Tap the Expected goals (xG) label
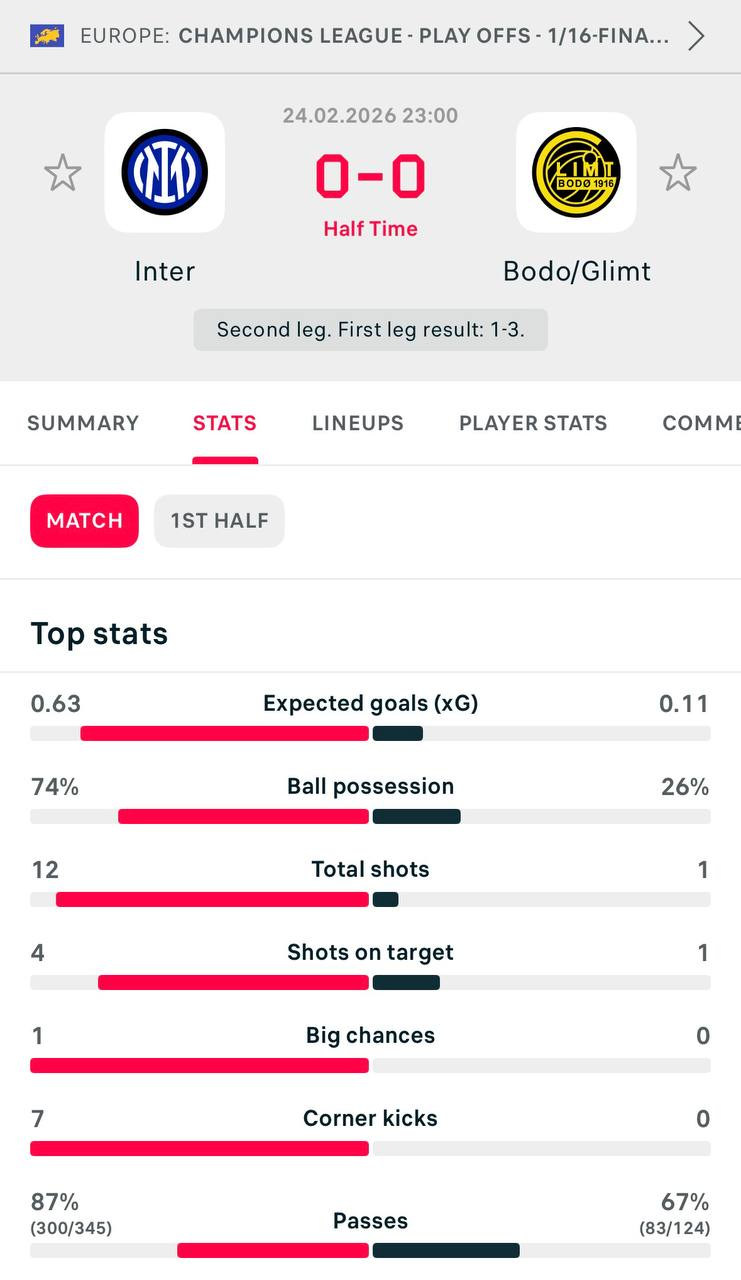741x1280 pixels. (370, 704)
